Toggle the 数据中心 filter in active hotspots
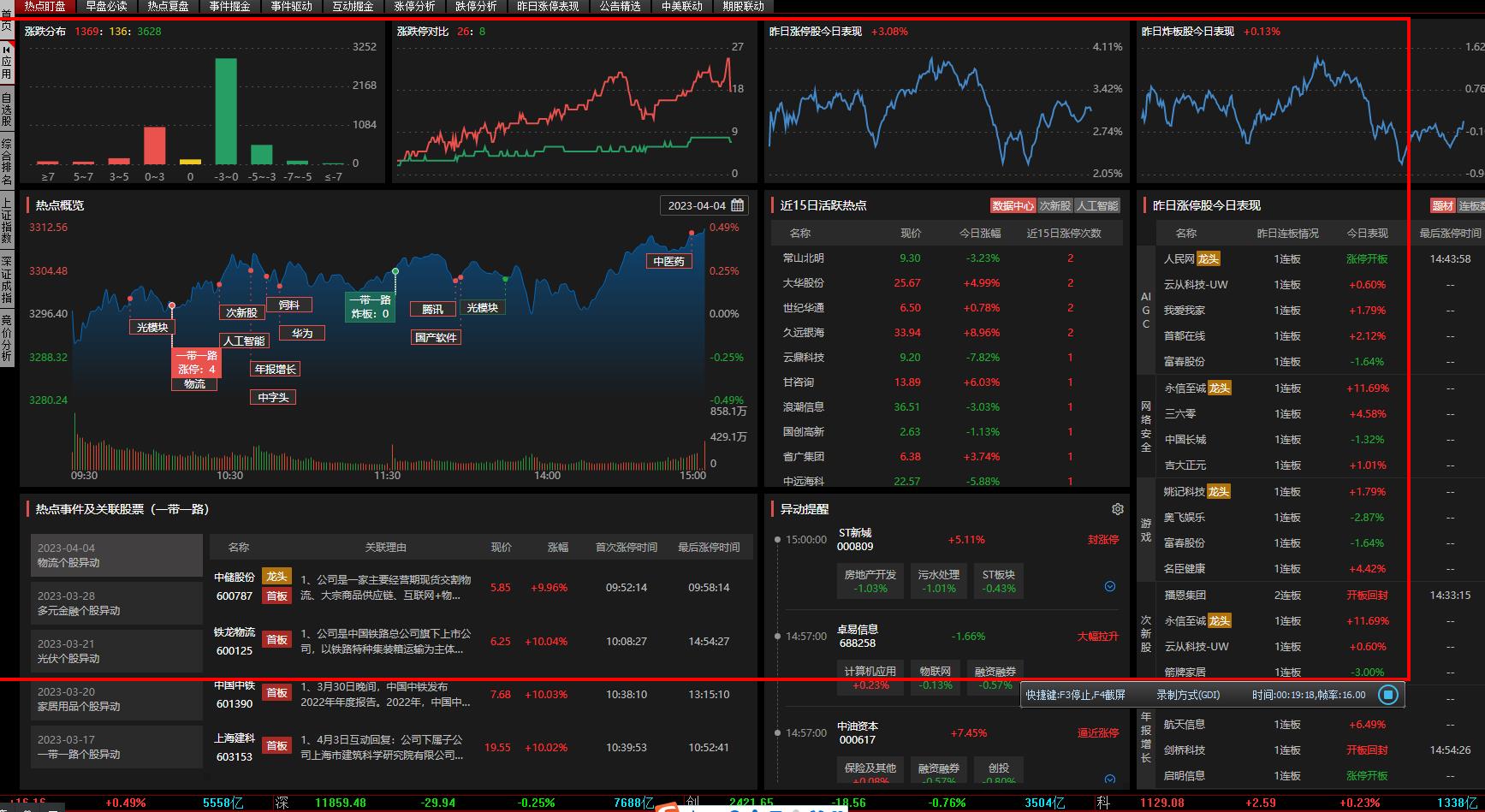This screenshot has width=1485, height=812. 1013,206
